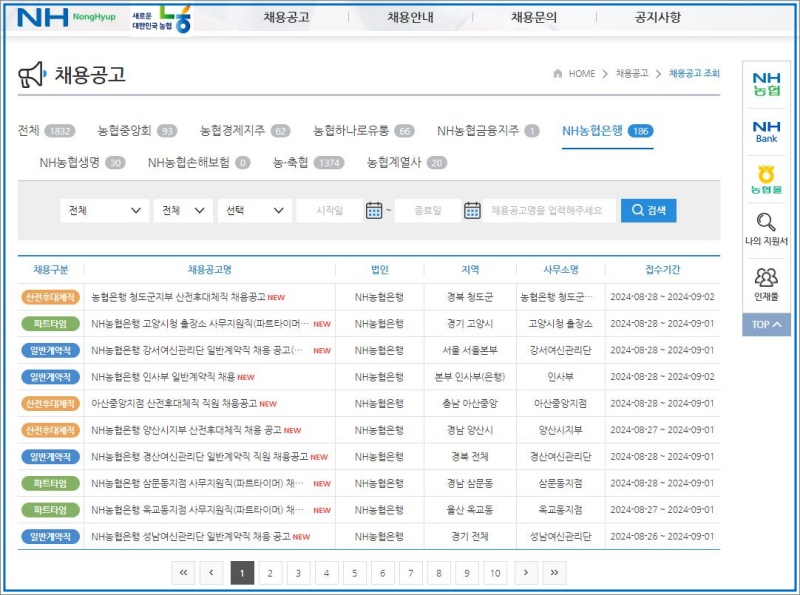Open the 채용문의 top menu
This screenshot has height=595, width=800.
(534, 17)
